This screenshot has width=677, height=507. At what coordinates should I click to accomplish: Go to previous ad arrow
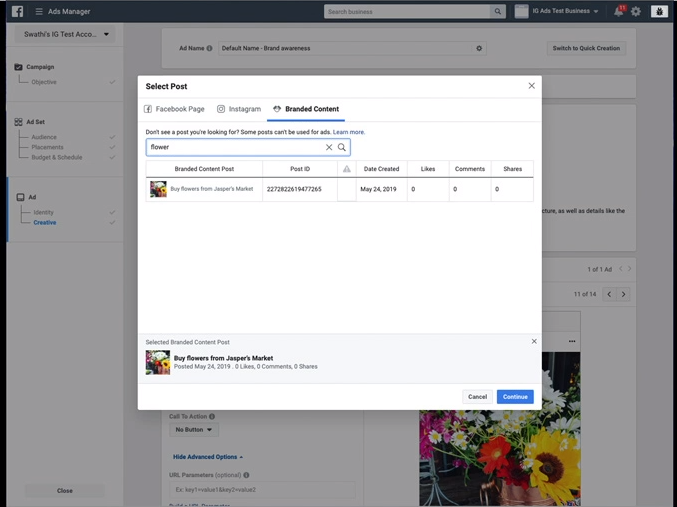pyautogui.click(x=621, y=269)
